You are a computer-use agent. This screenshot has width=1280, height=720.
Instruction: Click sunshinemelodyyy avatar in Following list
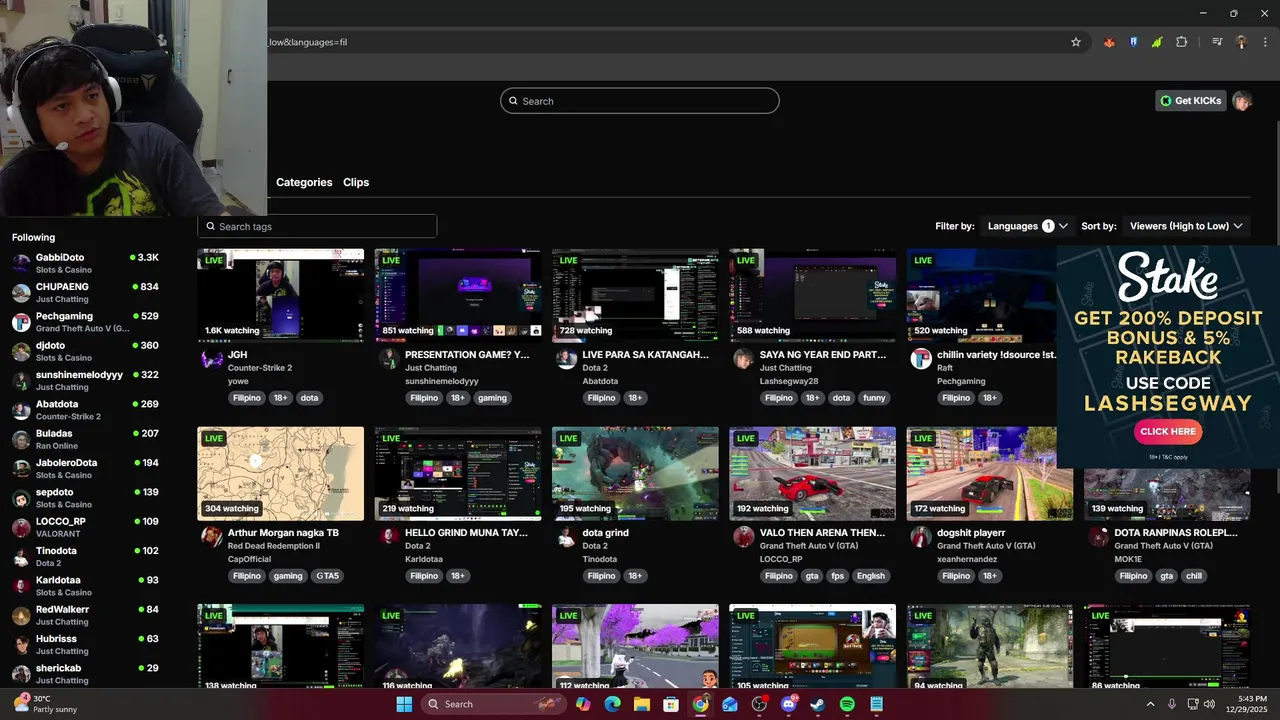[21, 381]
